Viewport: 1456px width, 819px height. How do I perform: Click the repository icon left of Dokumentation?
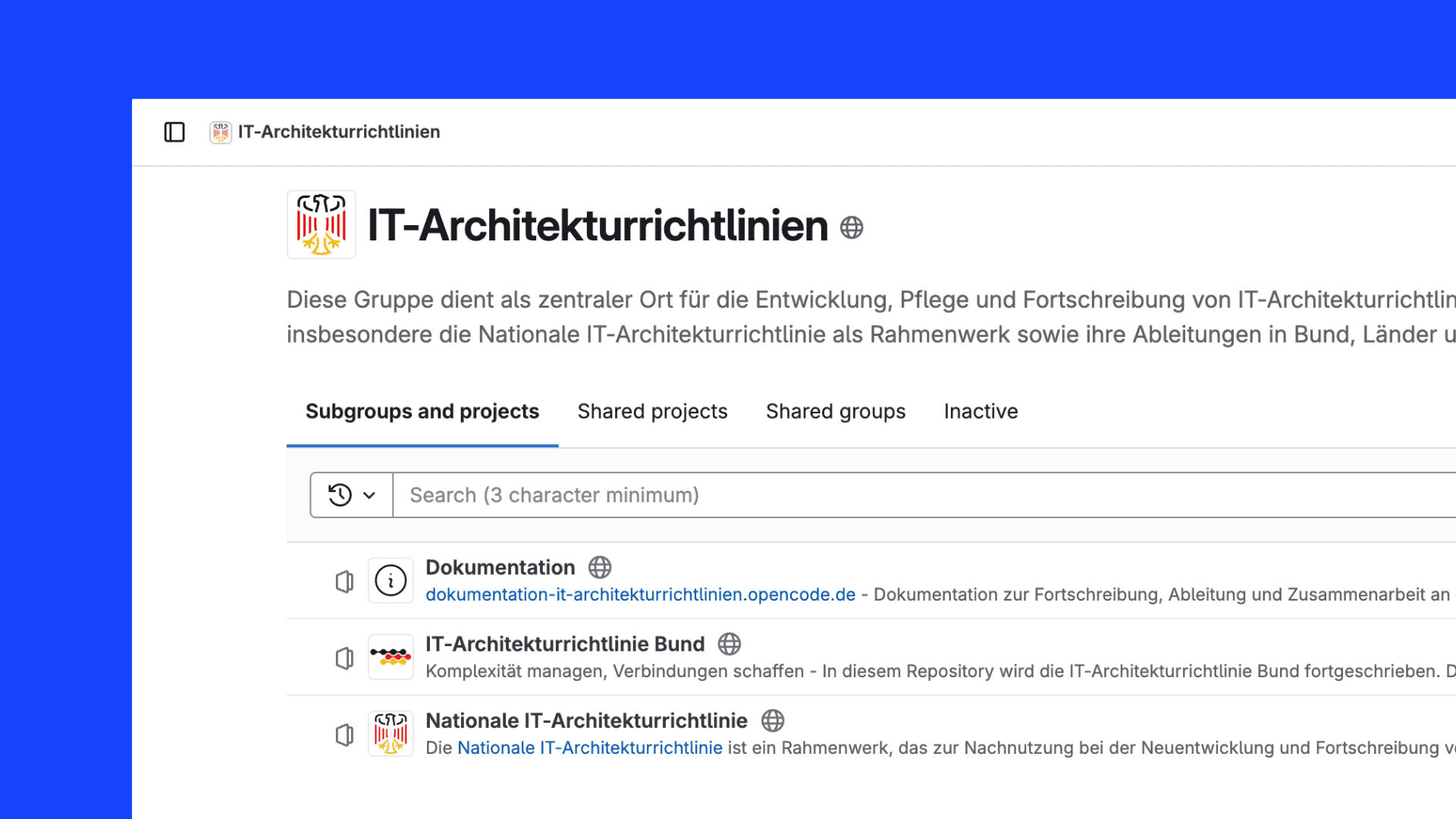344,581
